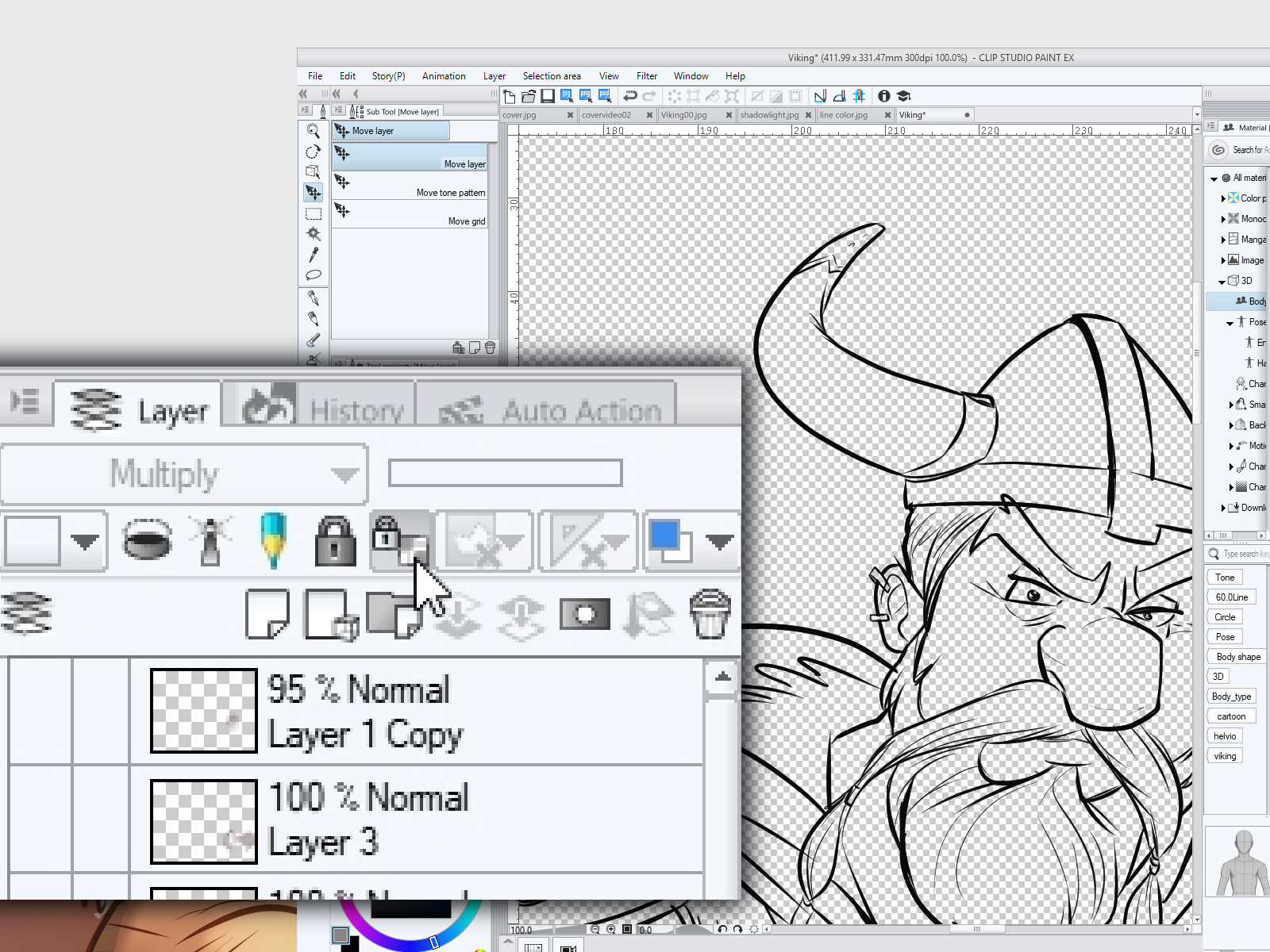Toggle the blue Change layer color square

669,540
